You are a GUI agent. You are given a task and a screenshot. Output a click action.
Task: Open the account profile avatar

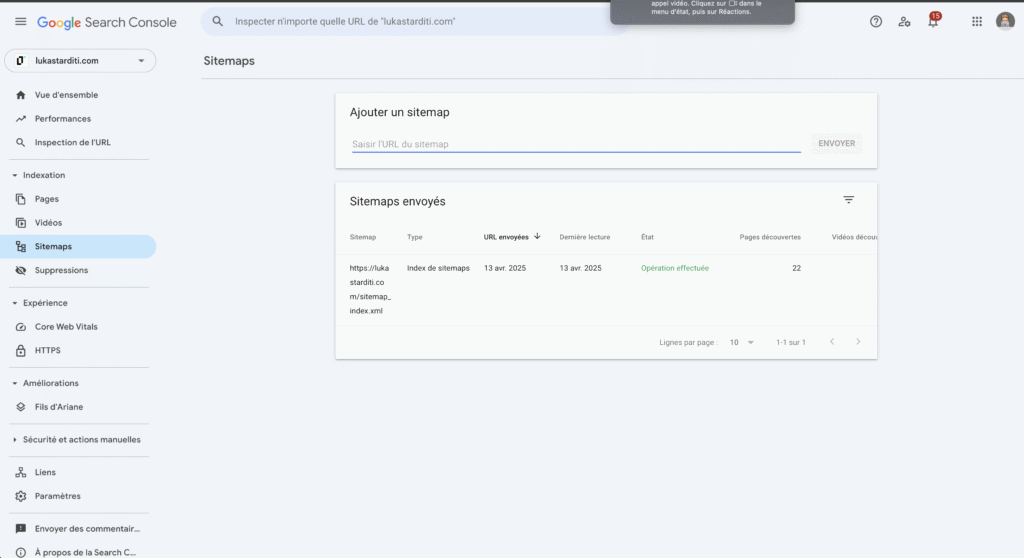point(1005,22)
